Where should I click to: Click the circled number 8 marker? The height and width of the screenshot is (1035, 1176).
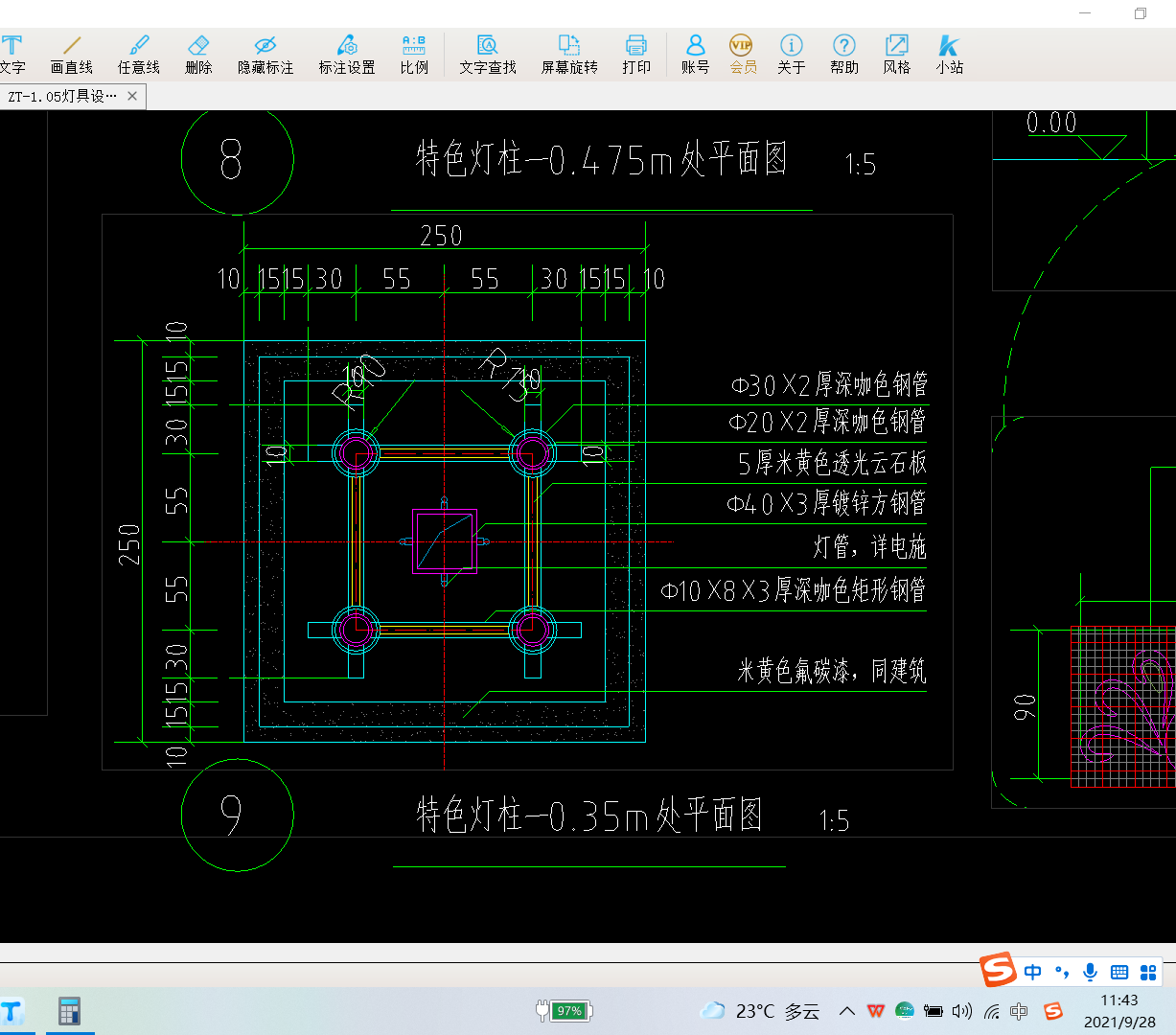(x=238, y=159)
